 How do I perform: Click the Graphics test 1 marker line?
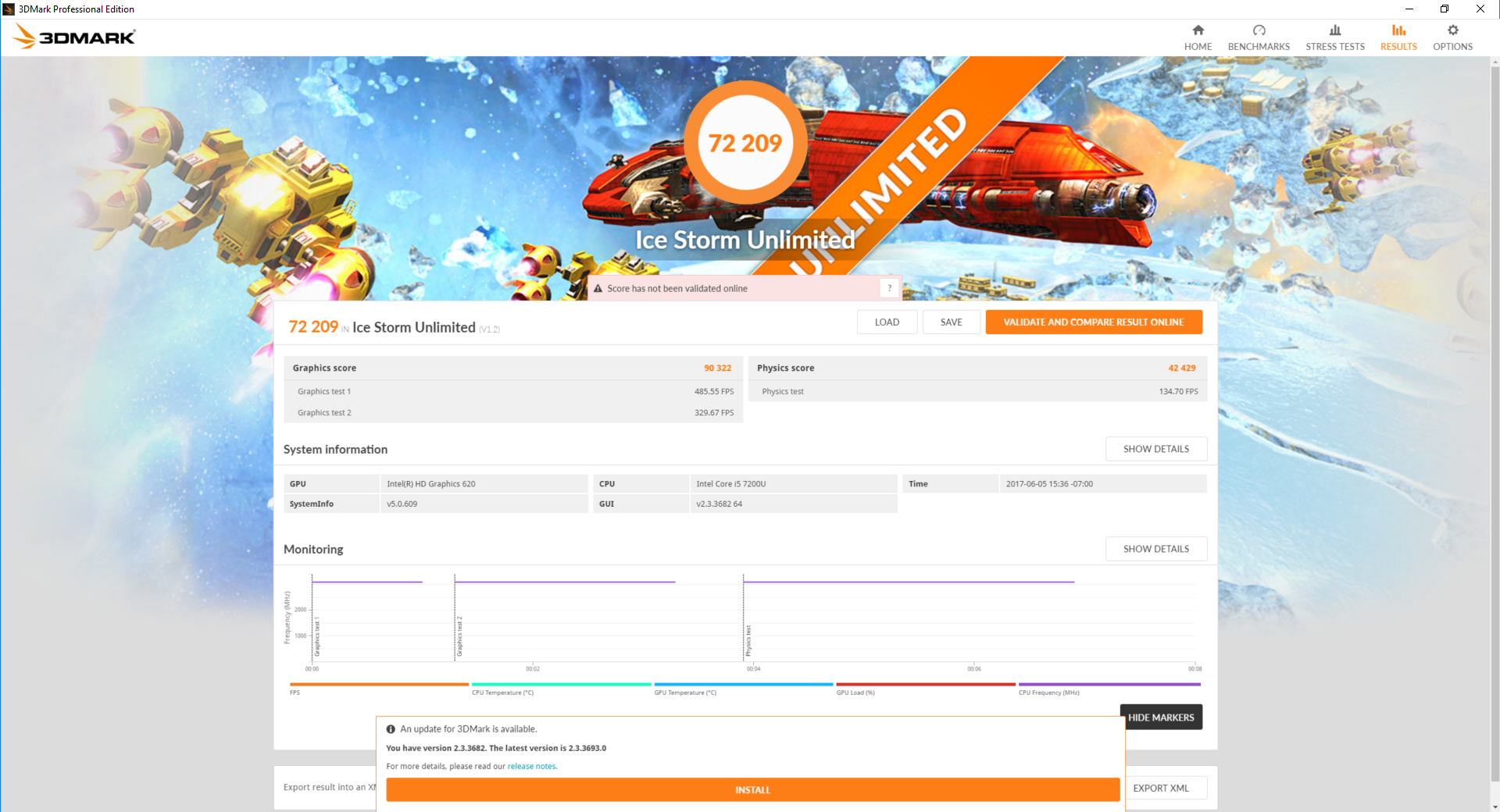[312, 618]
